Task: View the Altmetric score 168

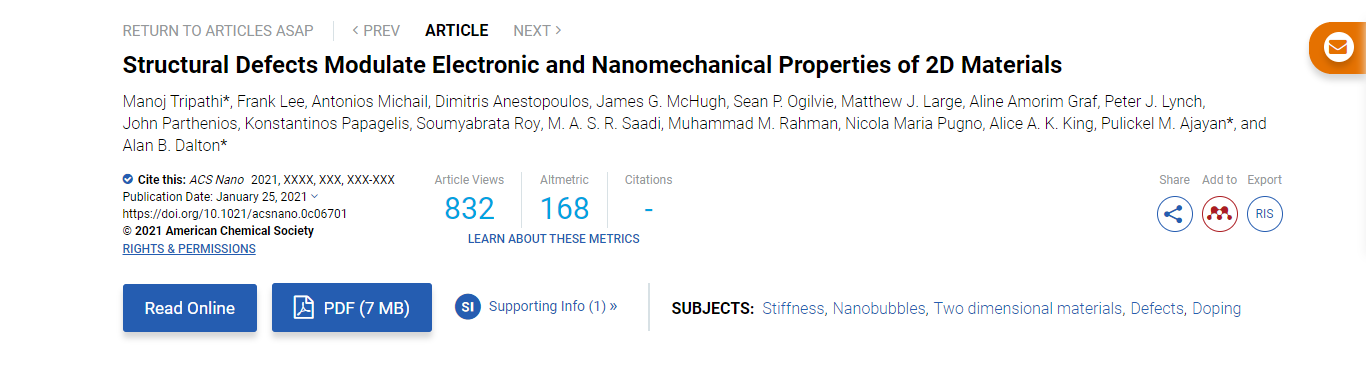Action: 565,209
